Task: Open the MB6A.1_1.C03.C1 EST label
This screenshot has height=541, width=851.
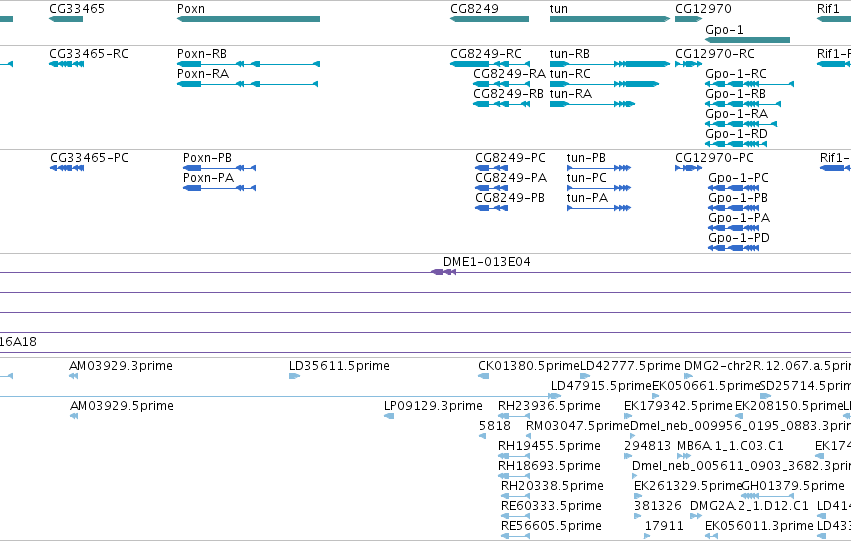Action: [x=731, y=447]
